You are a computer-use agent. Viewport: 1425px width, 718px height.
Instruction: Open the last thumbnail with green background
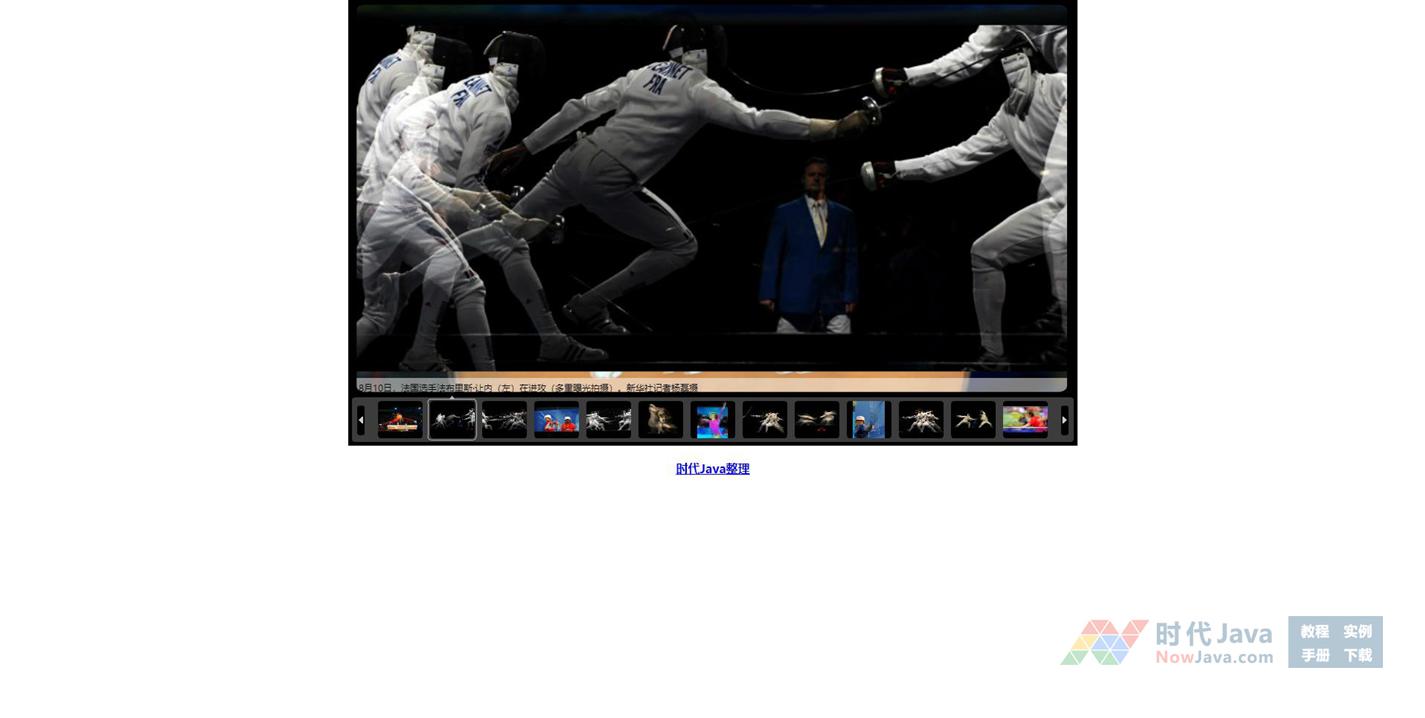(1025, 420)
